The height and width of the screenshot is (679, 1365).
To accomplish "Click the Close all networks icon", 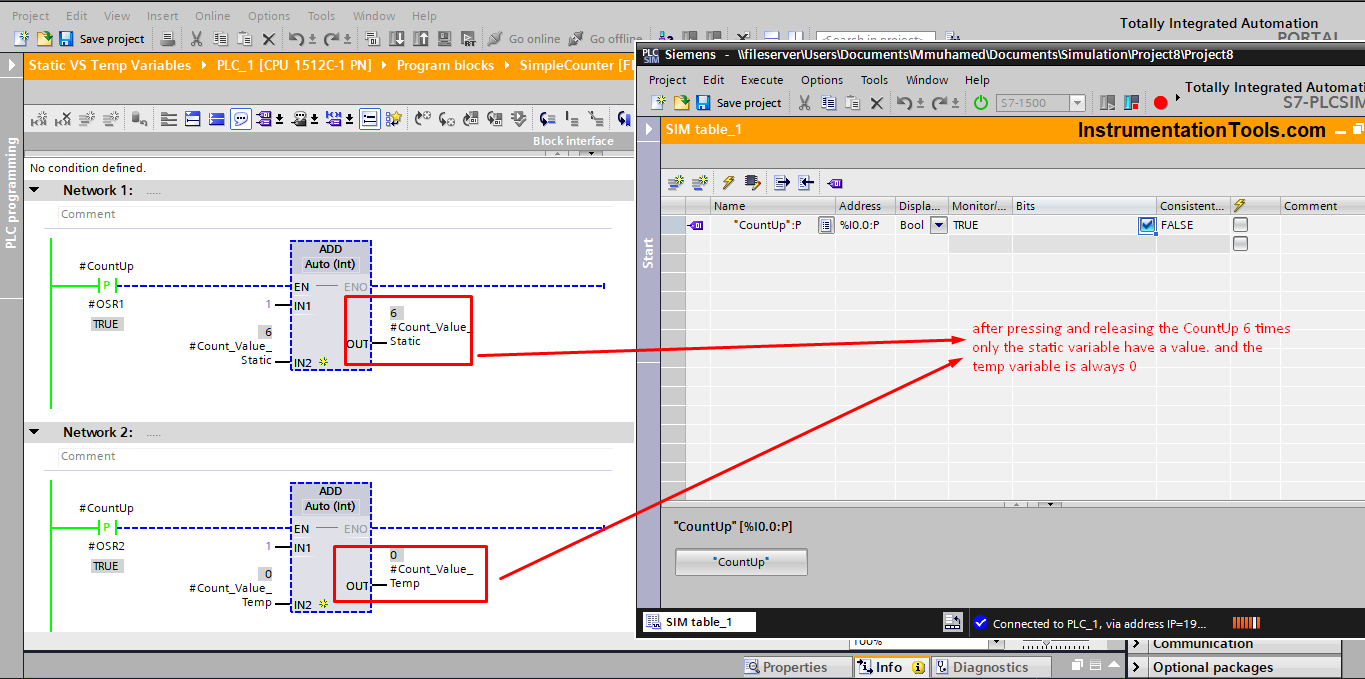I will pos(217,119).
